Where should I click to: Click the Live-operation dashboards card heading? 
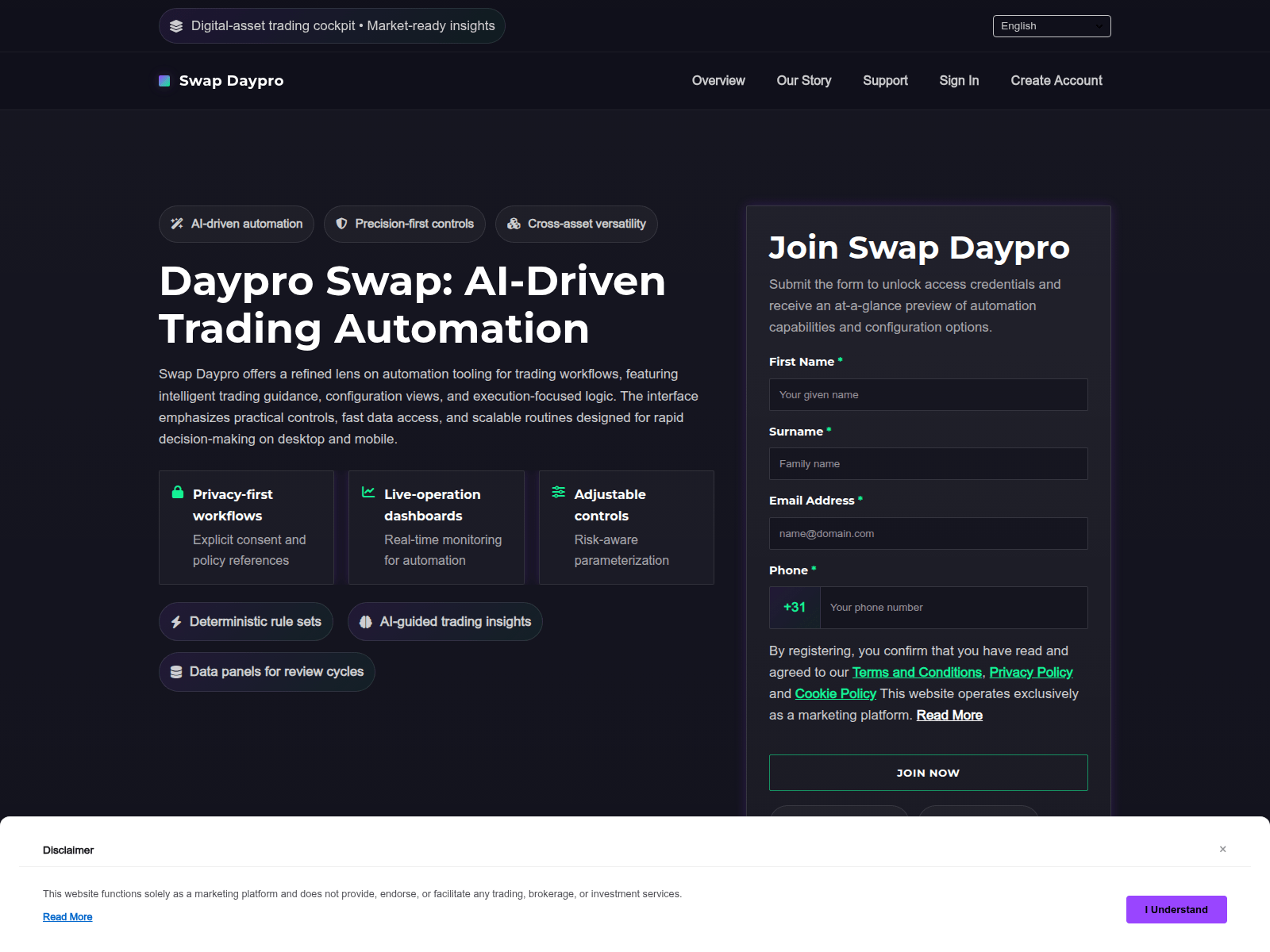(x=432, y=505)
